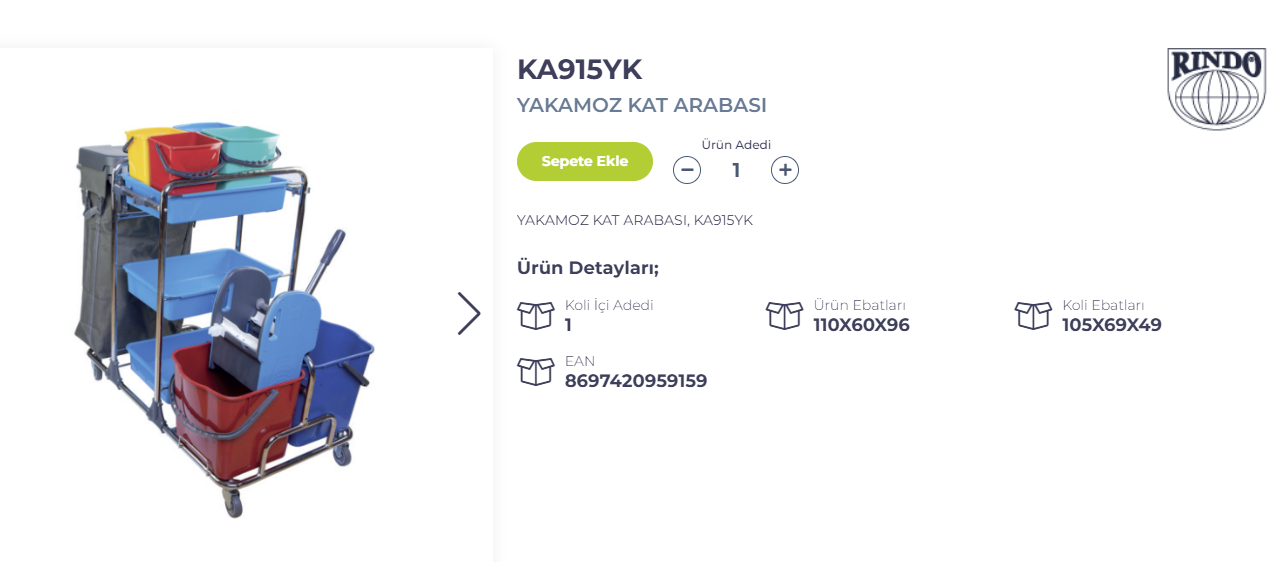Select the KA915YK product code title
Viewport: 1276px width, 562px height.
pos(579,69)
